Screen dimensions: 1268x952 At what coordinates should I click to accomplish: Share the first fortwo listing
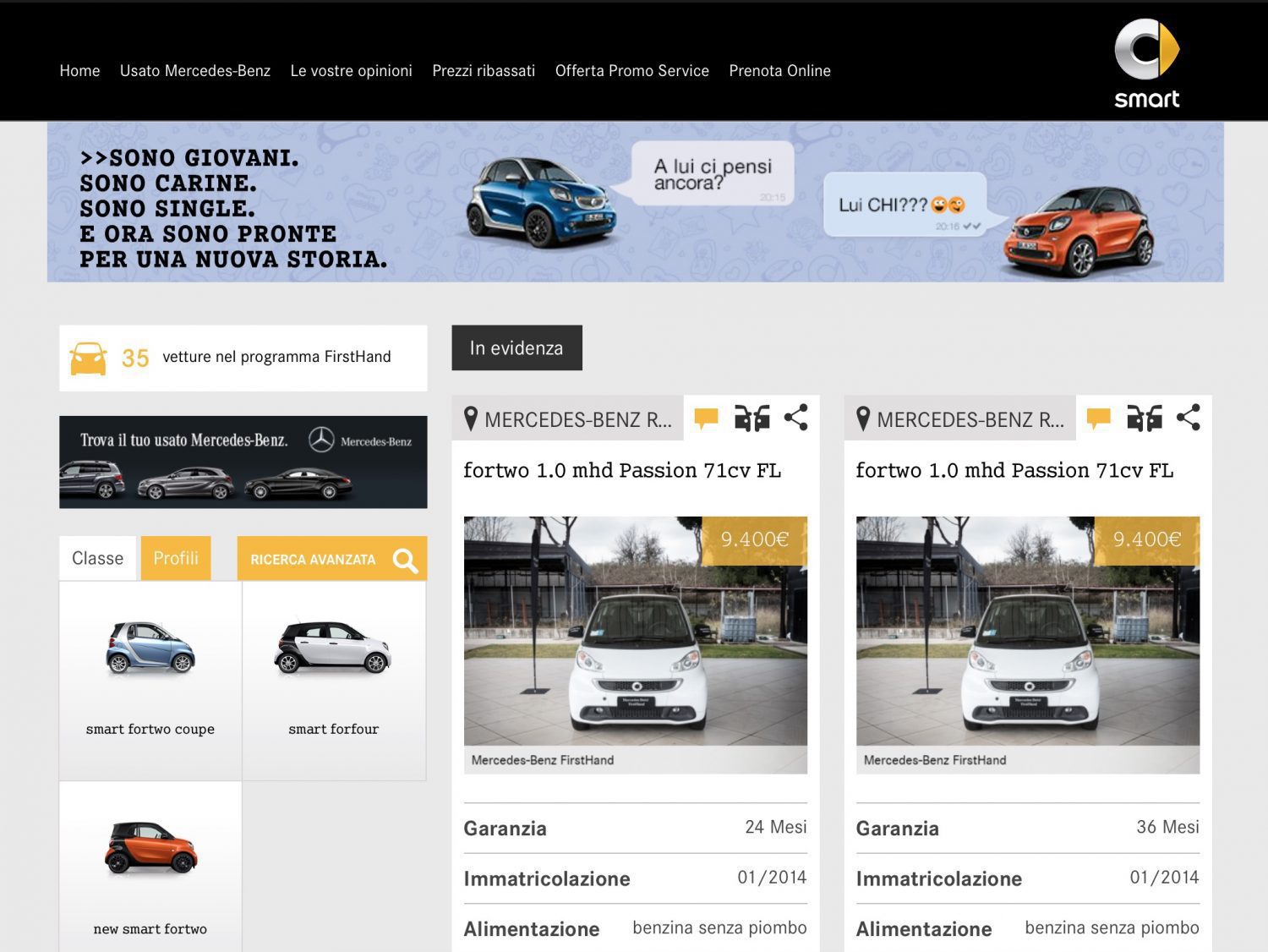(x=795, y=418)
